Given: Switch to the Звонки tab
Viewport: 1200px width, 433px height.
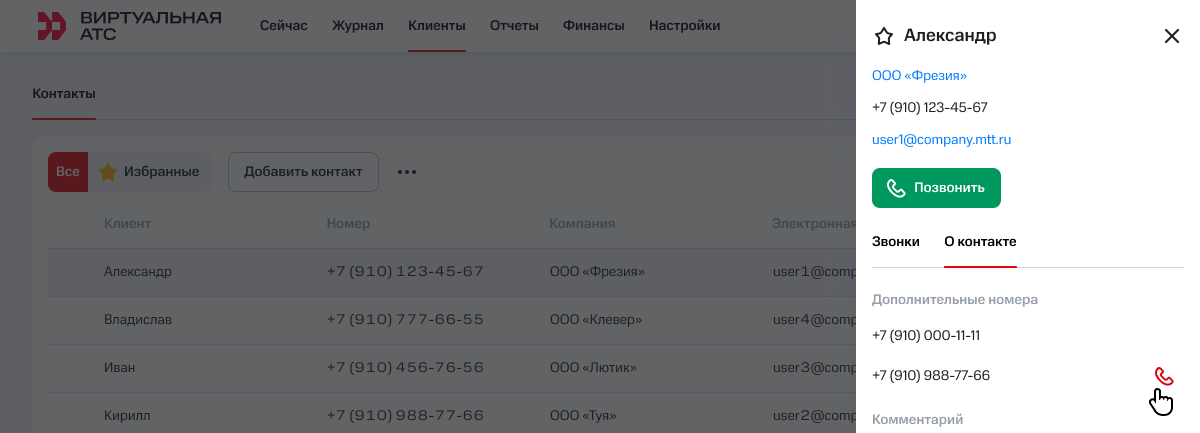Looking at the screenshot, I should coord(895,242).
